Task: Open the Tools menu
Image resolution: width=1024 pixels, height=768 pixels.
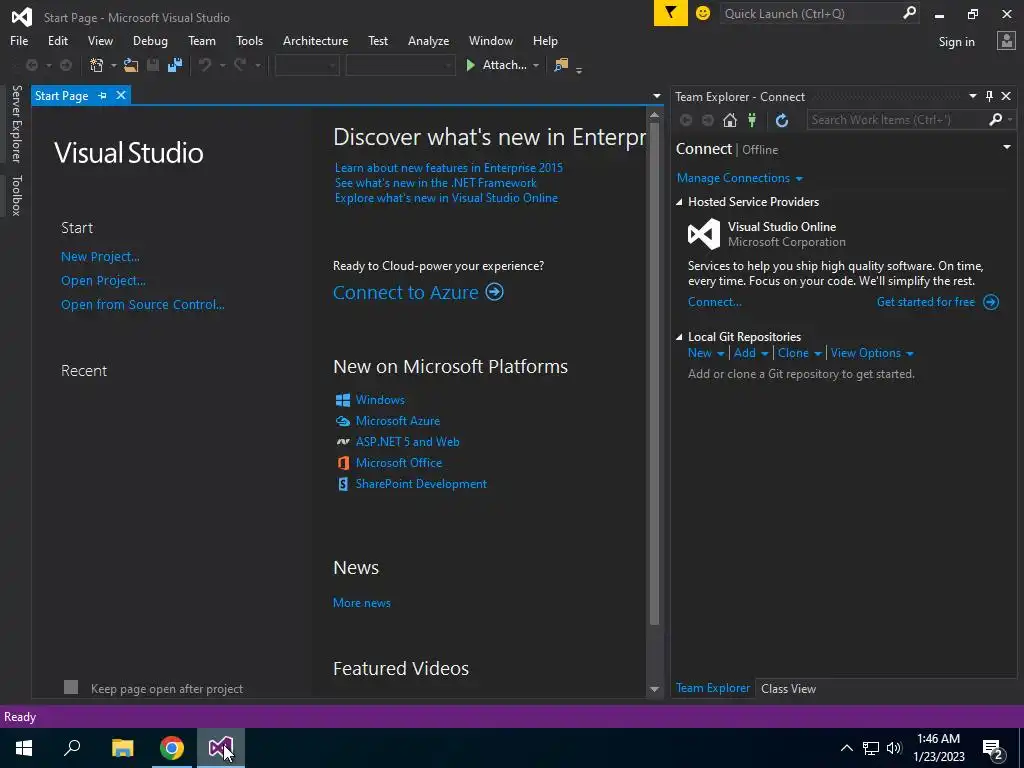Action: click(249, 40)
